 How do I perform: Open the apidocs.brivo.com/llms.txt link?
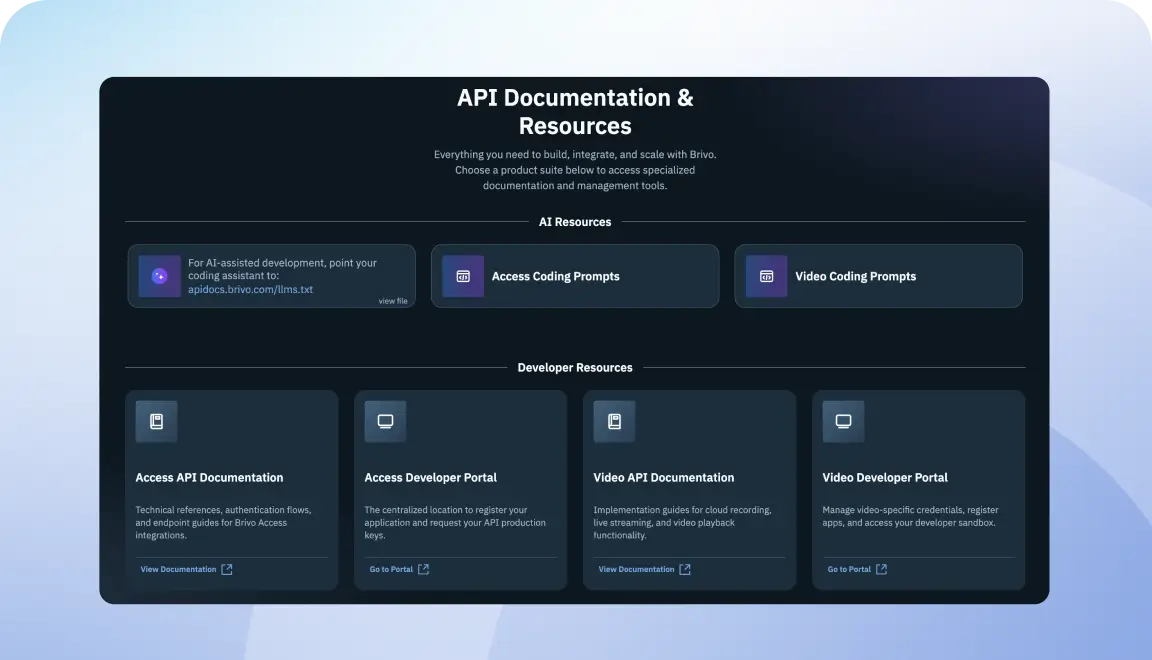click(x=251, y=290)
